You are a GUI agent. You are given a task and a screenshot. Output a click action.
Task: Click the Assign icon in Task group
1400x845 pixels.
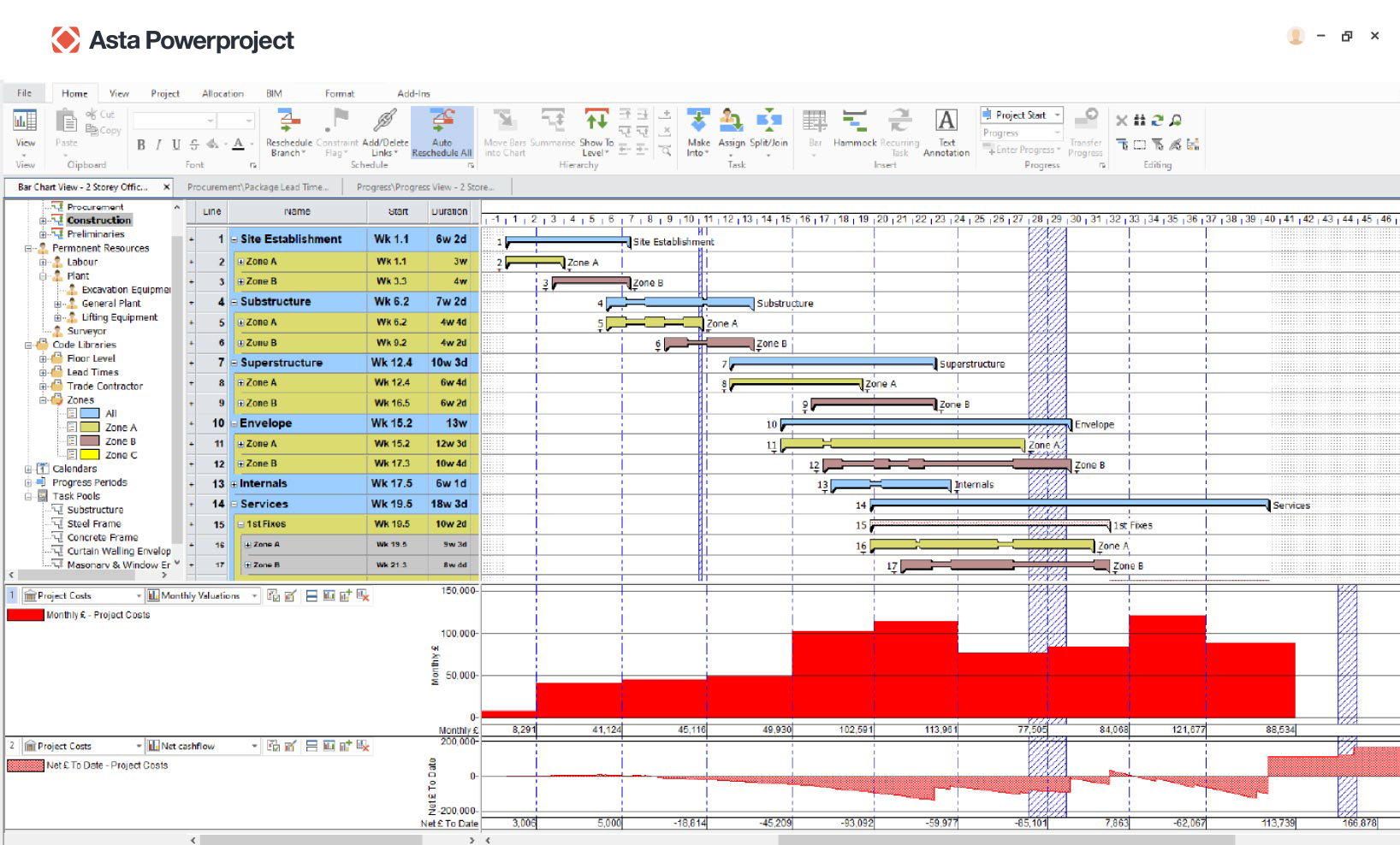[x=731, y=120]
